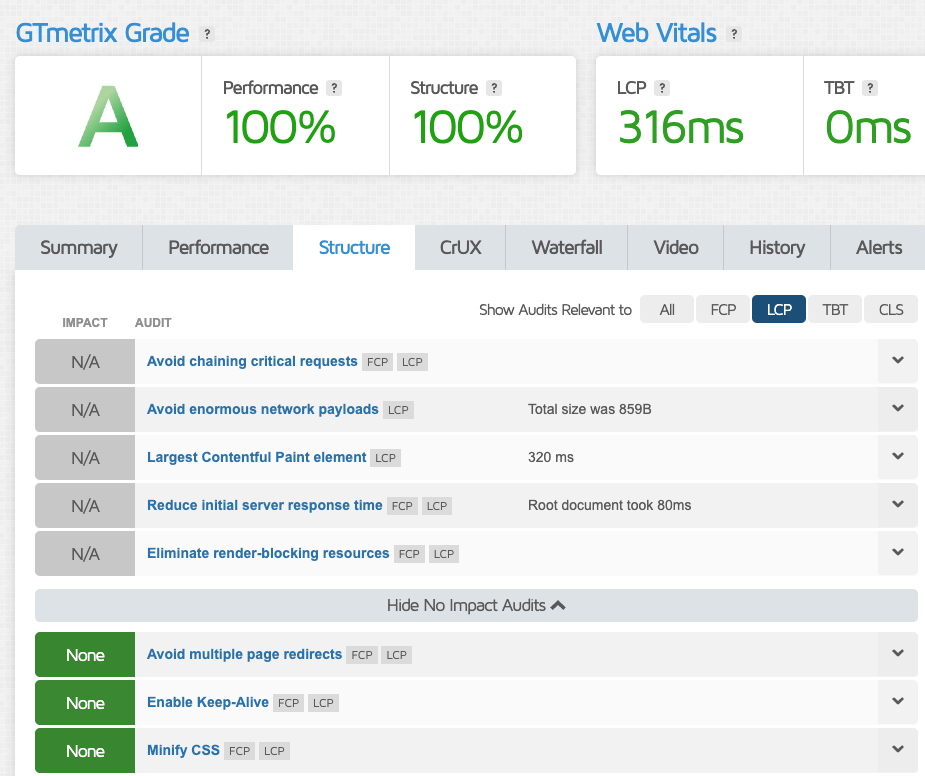Click the 316ms LCP value

(x=681, y=127)
